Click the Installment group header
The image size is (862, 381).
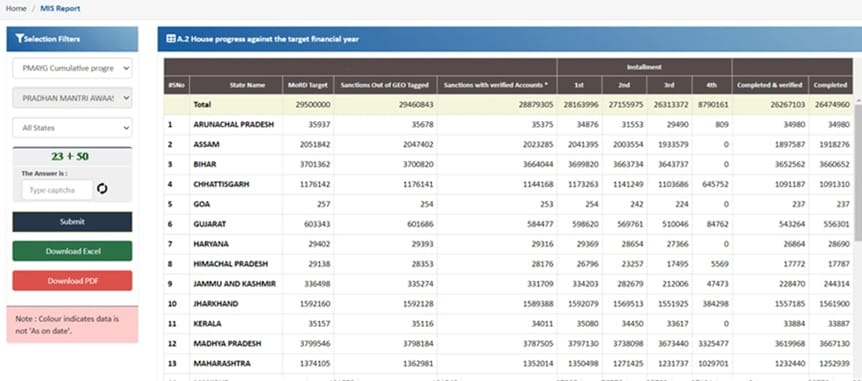coord(644,67)
